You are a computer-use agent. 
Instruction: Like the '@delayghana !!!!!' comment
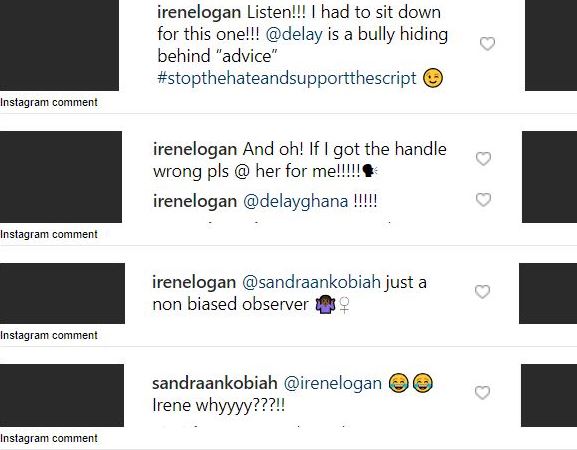483,200
